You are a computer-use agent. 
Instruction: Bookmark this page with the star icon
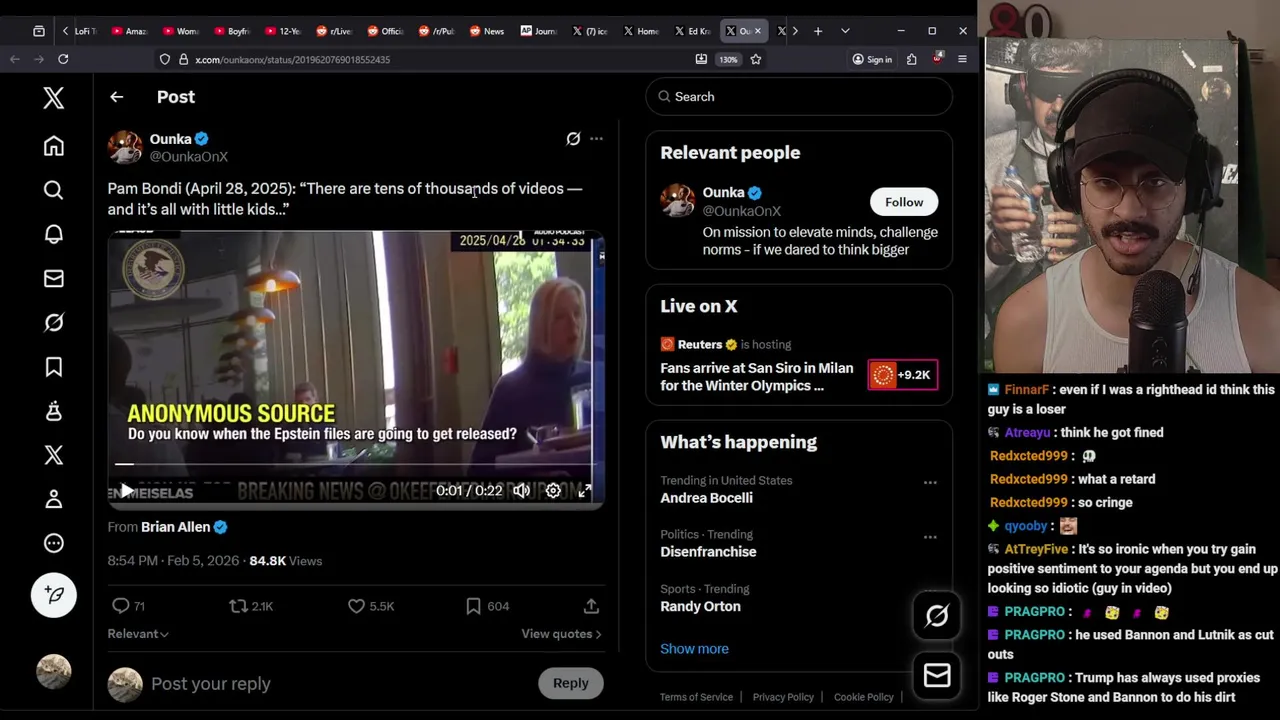756,59
